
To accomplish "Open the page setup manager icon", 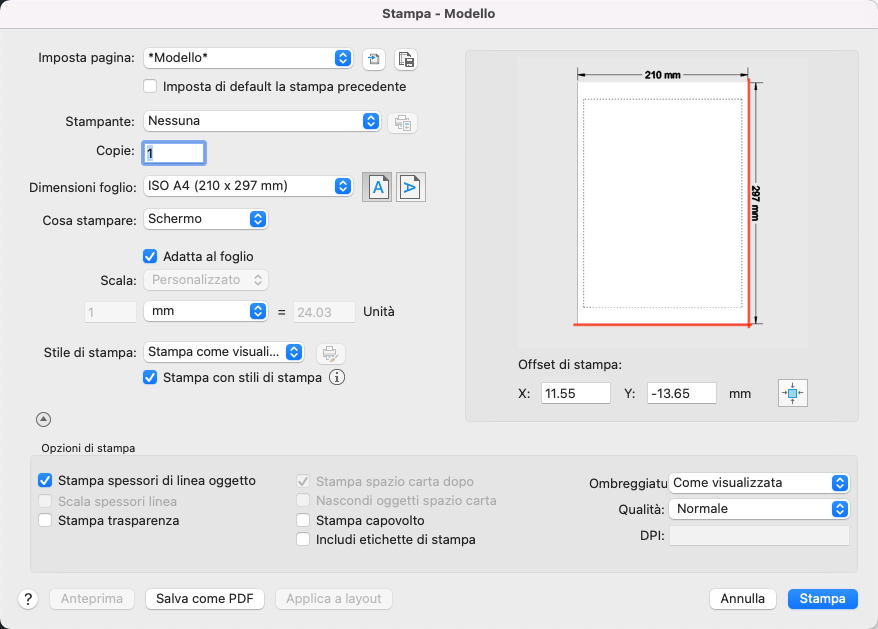I will tap(406, 59).
